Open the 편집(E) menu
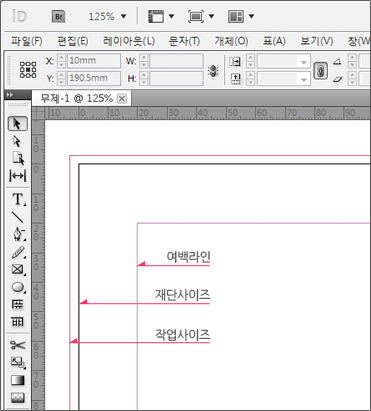The image size is (371, 411). point(73,41)
